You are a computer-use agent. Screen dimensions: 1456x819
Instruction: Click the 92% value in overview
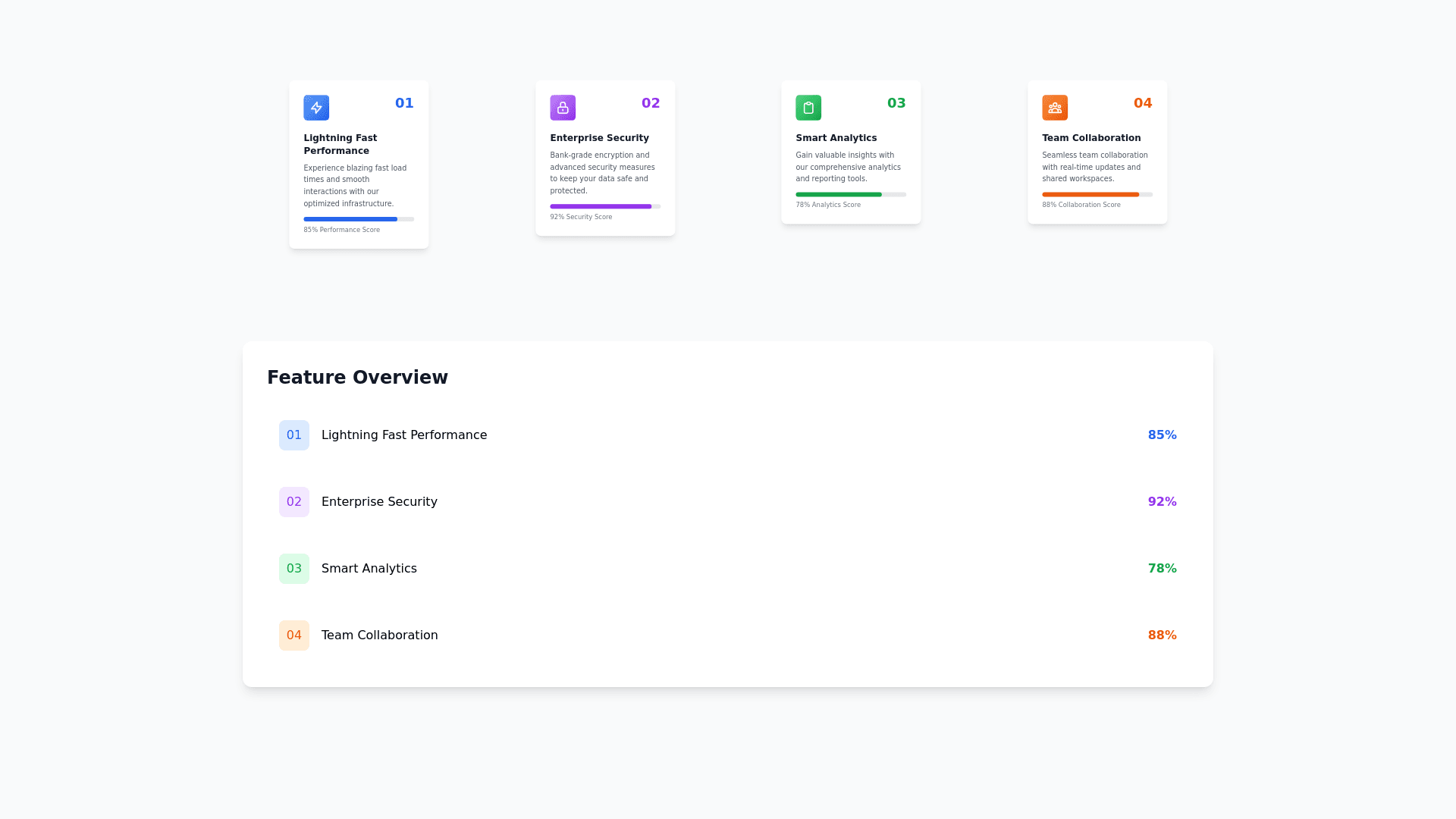click(x=1162, y=502)
